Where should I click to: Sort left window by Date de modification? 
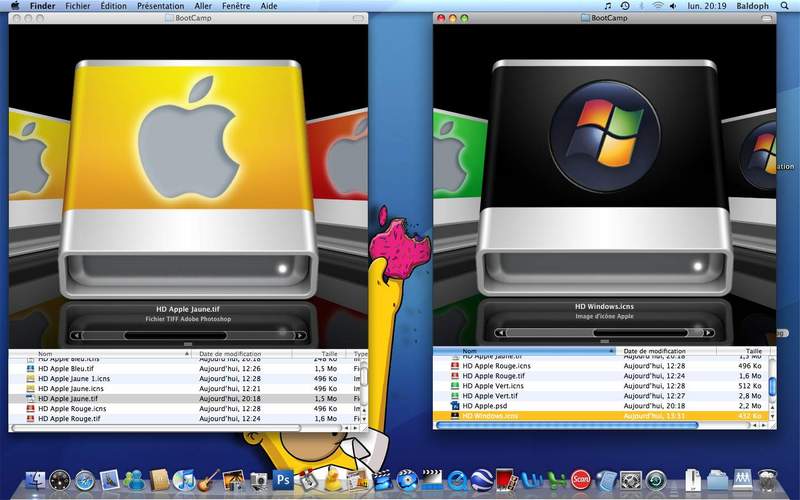242,354
